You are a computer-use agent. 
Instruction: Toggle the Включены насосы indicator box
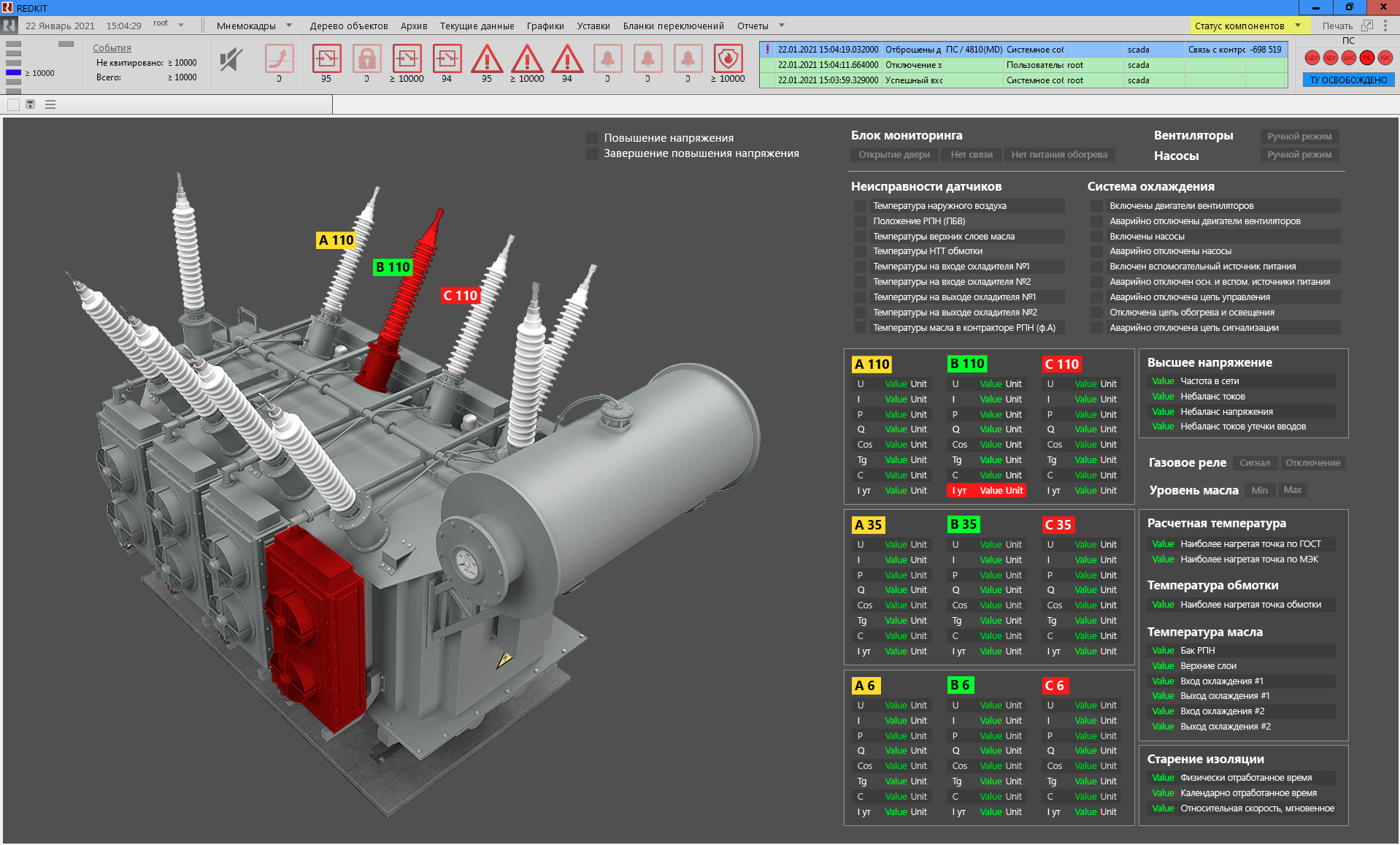click(x=1096, y=237)
